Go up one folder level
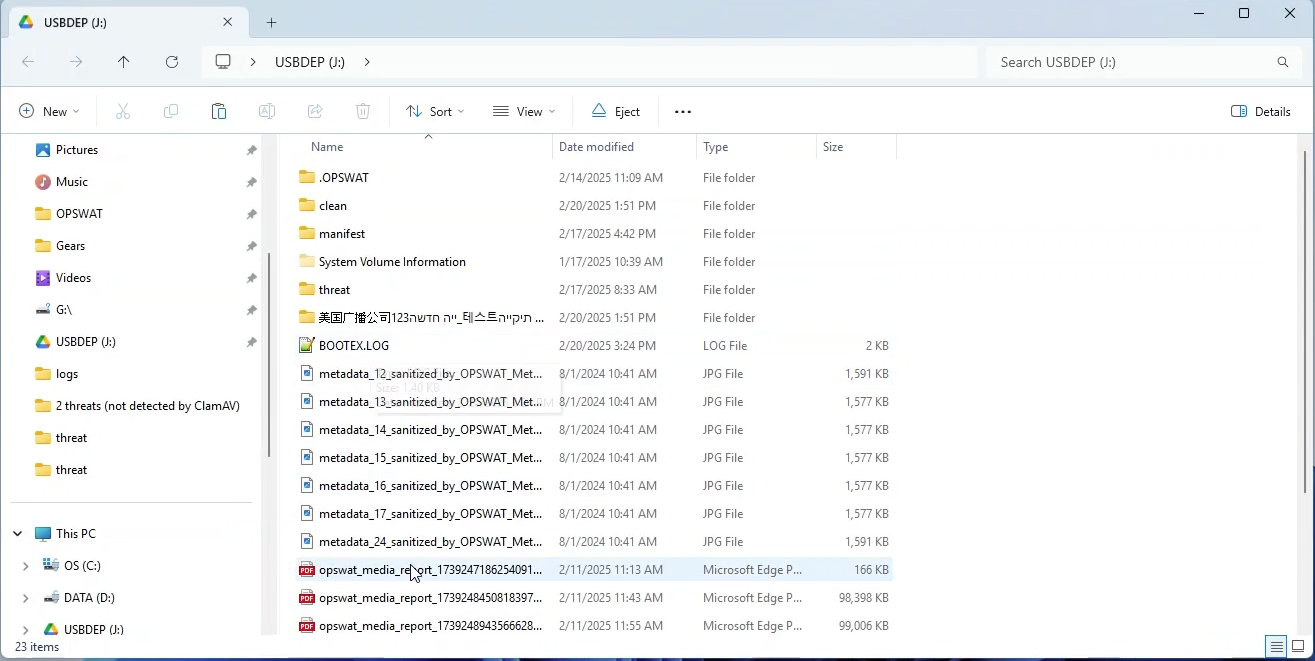This screenshot has width=1315, height=661. pyautogui.click(x=124, y=62)
